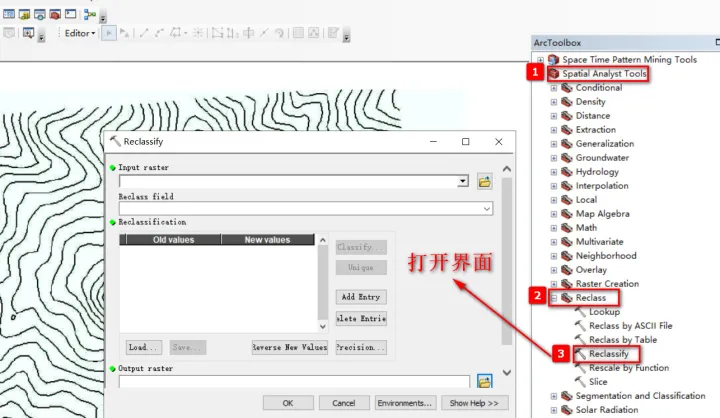The width and height of the screenshot is (720, 418).
Task: Click the Create Viewer Window magnifier icon
Action: click(28, 33)
